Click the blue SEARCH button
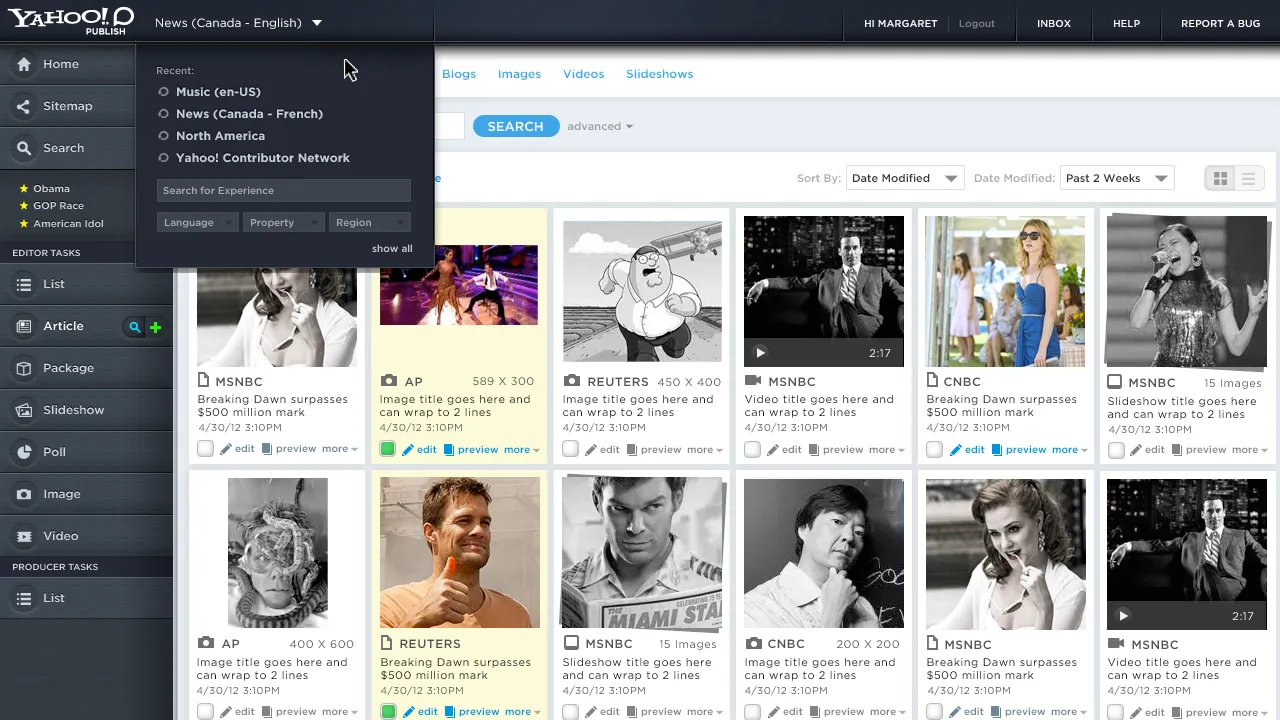This screenshot has height=720, width=1280. coord(516,126)
